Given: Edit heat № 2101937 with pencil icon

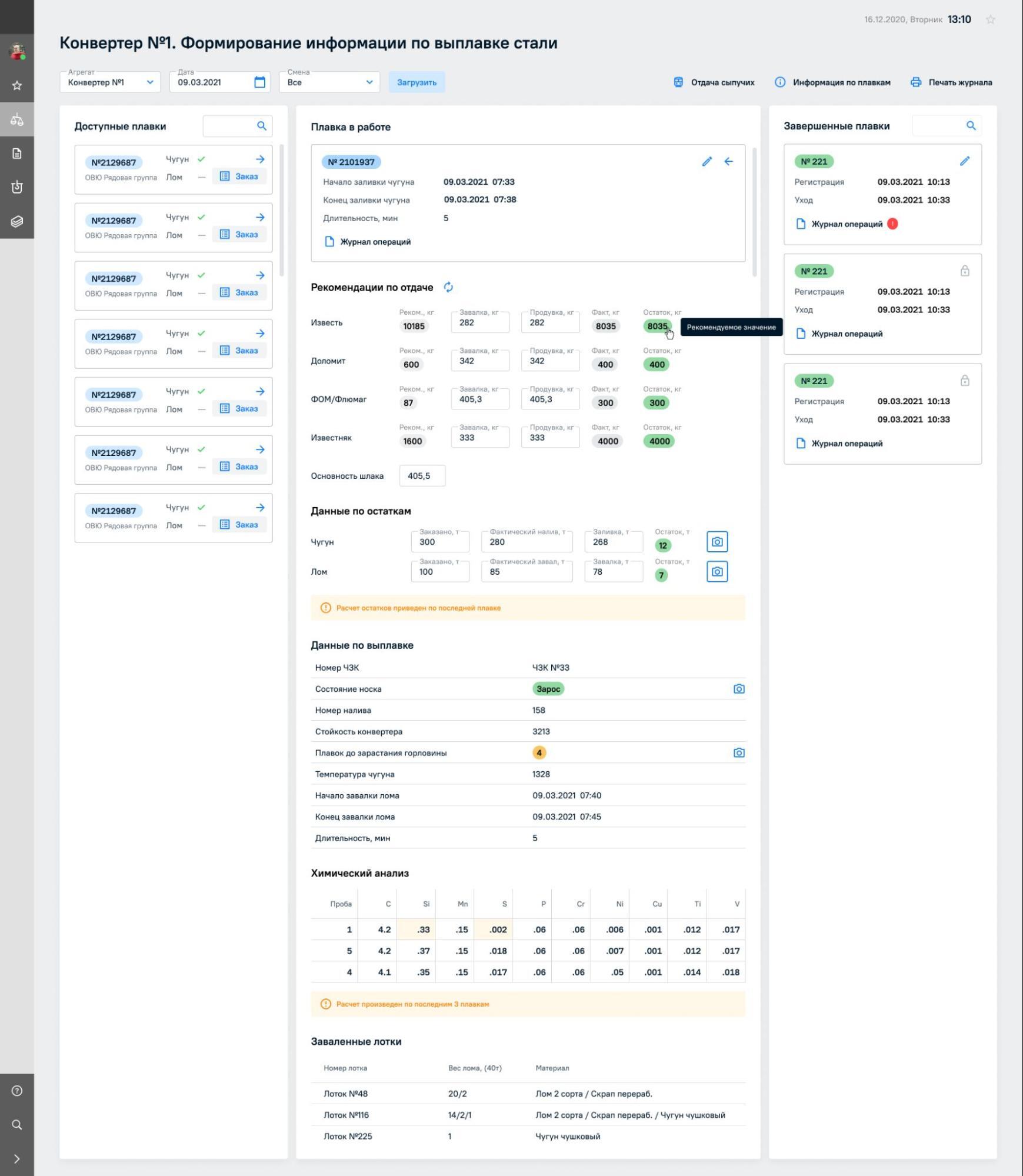Looking at the screenshot, I should click(707, 161).
